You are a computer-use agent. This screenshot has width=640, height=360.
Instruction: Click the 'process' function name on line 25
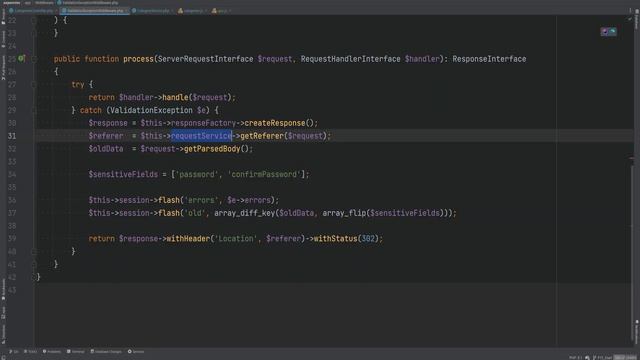(138, 59)
